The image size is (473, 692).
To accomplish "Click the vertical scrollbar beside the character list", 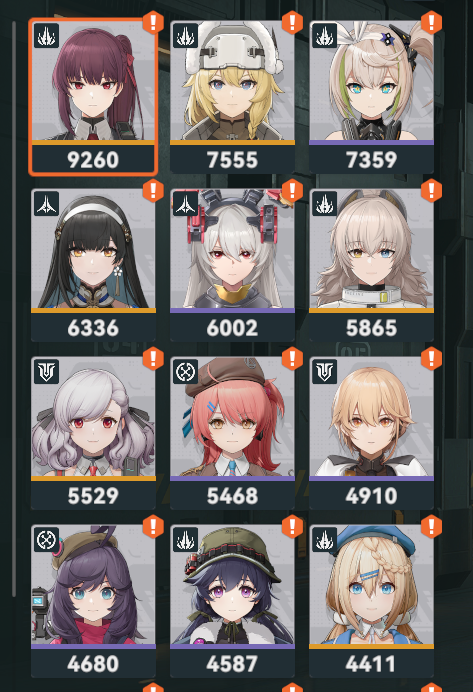I will pos(14,309).
